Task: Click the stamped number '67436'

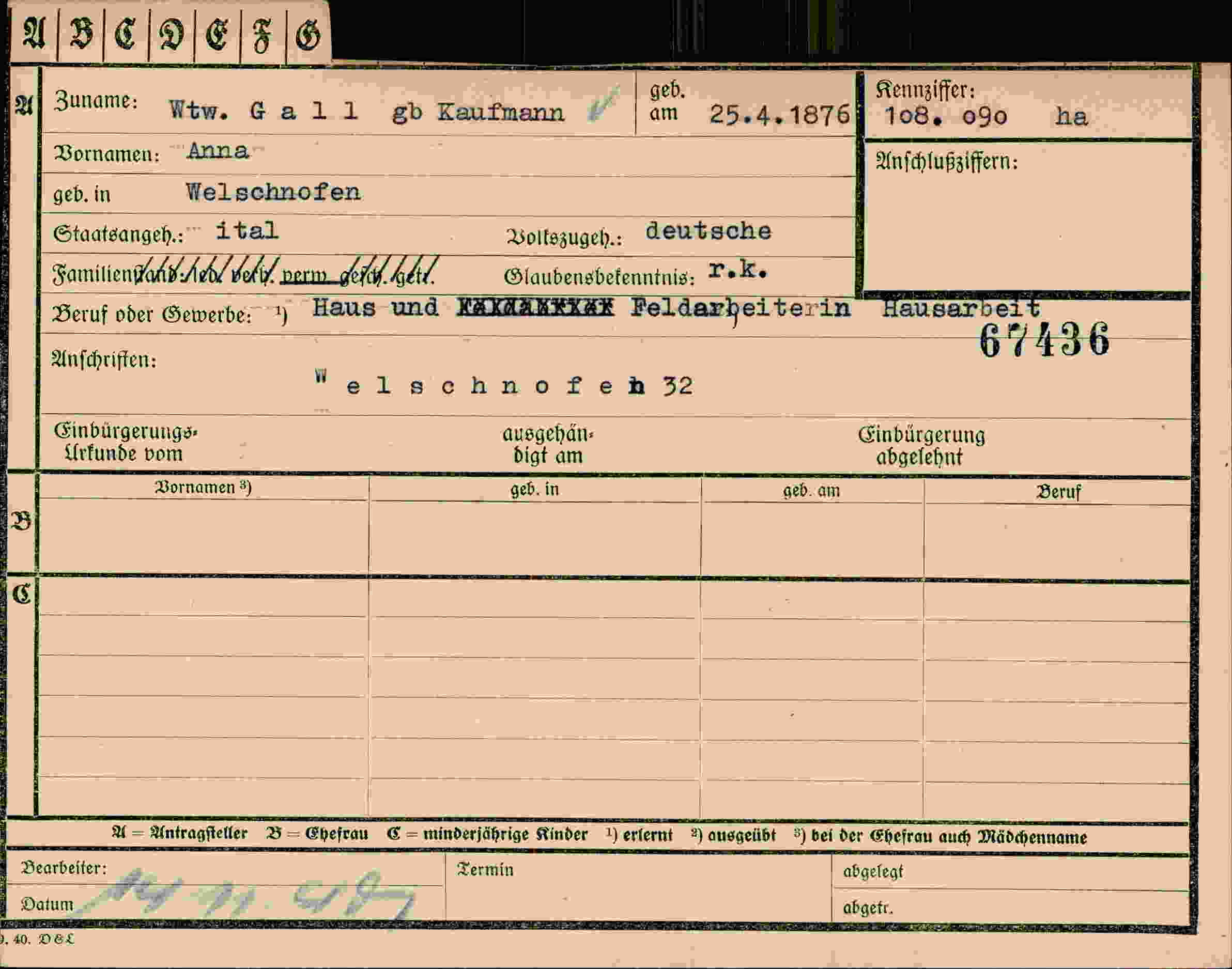Action: (x=1044, y=340)
